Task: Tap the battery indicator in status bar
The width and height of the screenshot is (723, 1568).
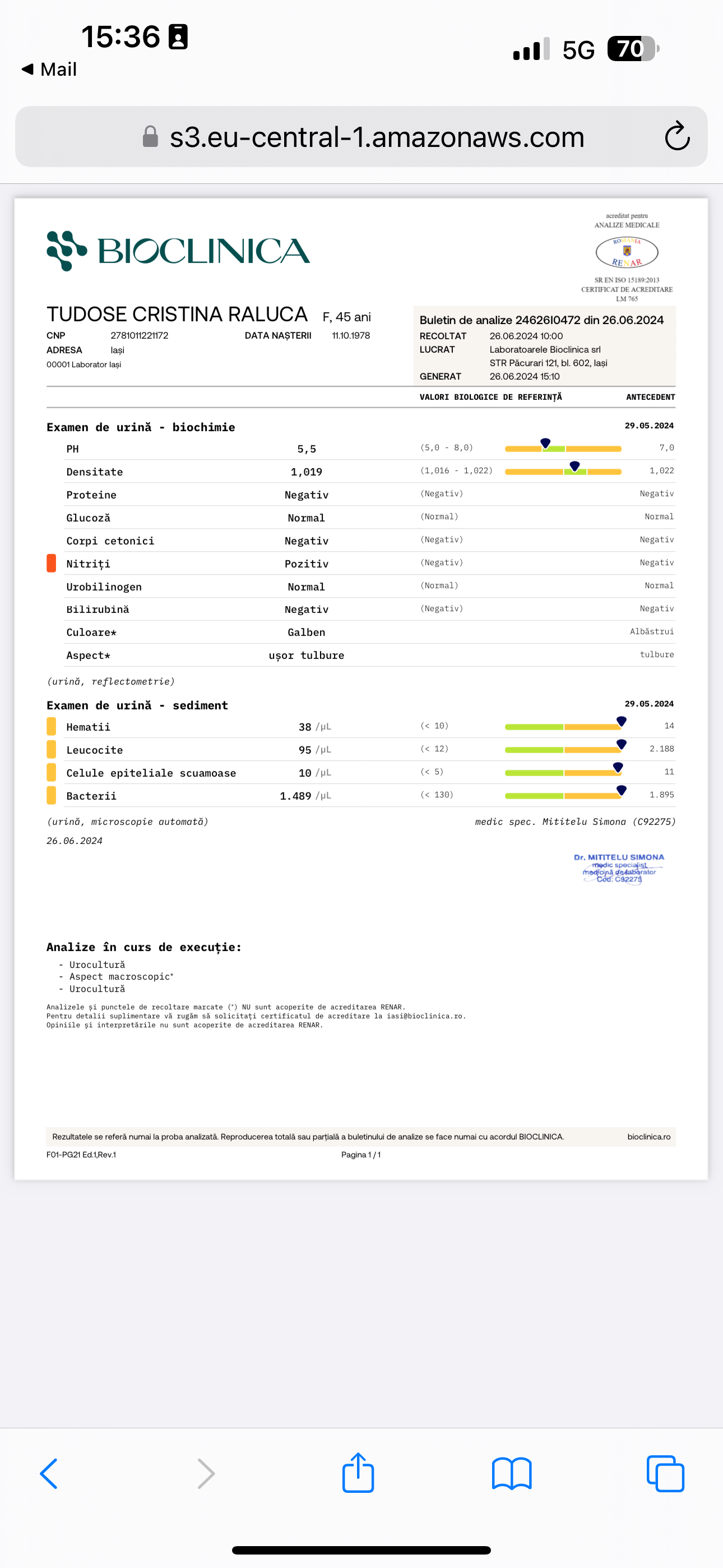Action: point(633,49)
